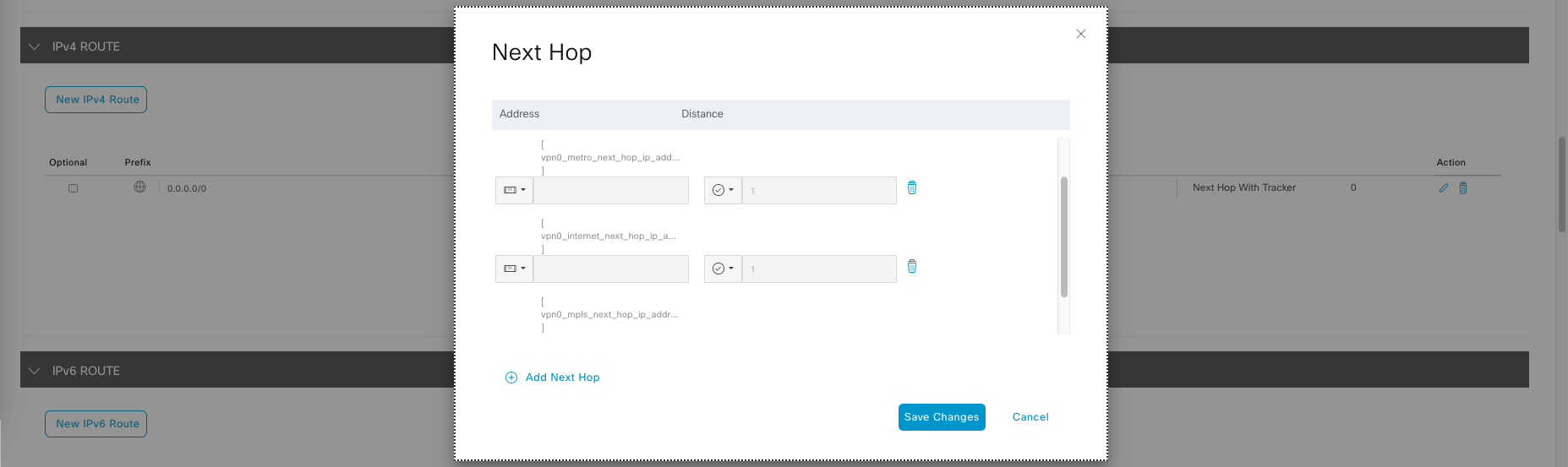Open internet address variable type dropdown
Viewport: 1568px width, 467px height.
pos(514,269)
